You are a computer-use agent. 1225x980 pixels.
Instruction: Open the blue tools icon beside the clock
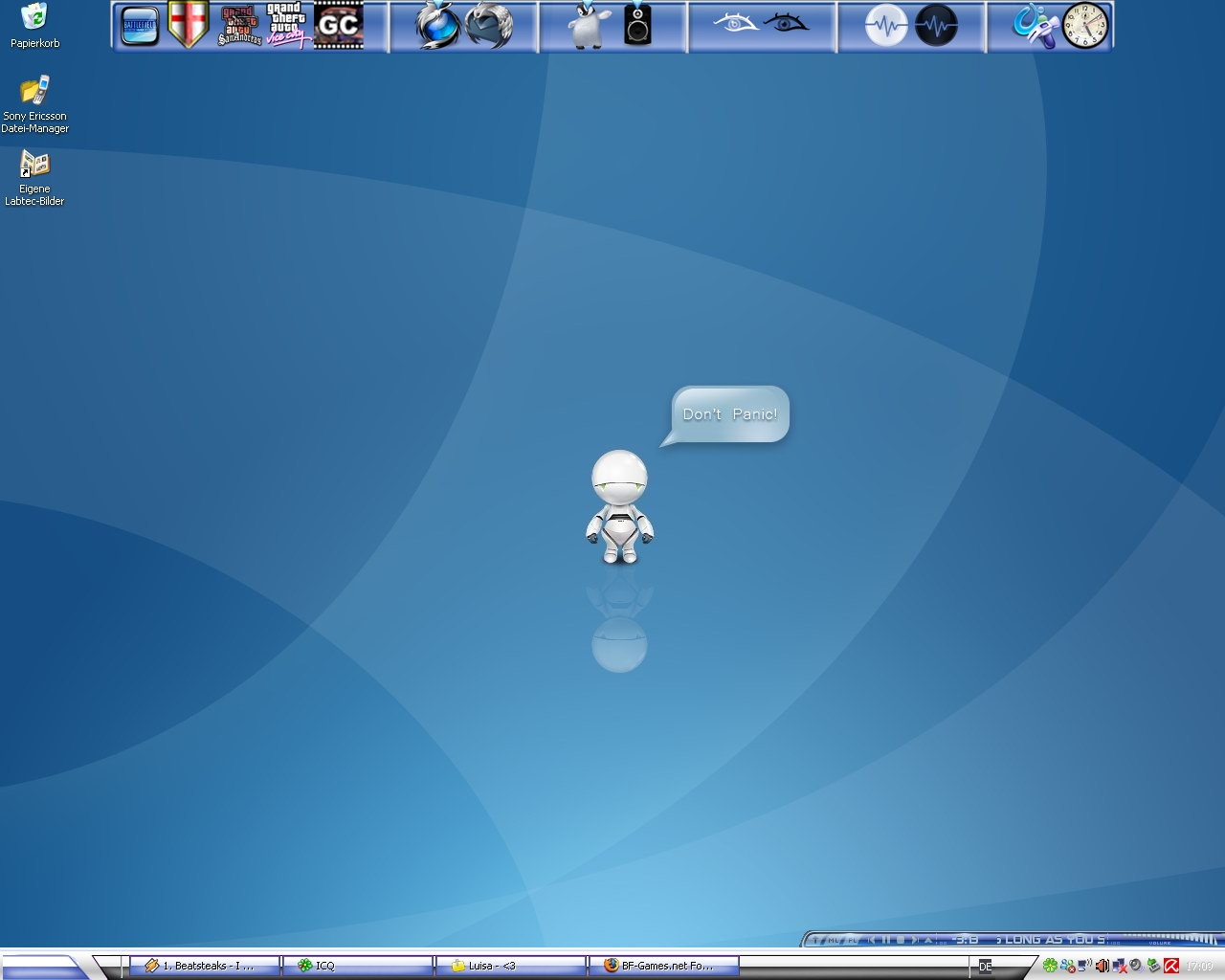(1034, 26)
